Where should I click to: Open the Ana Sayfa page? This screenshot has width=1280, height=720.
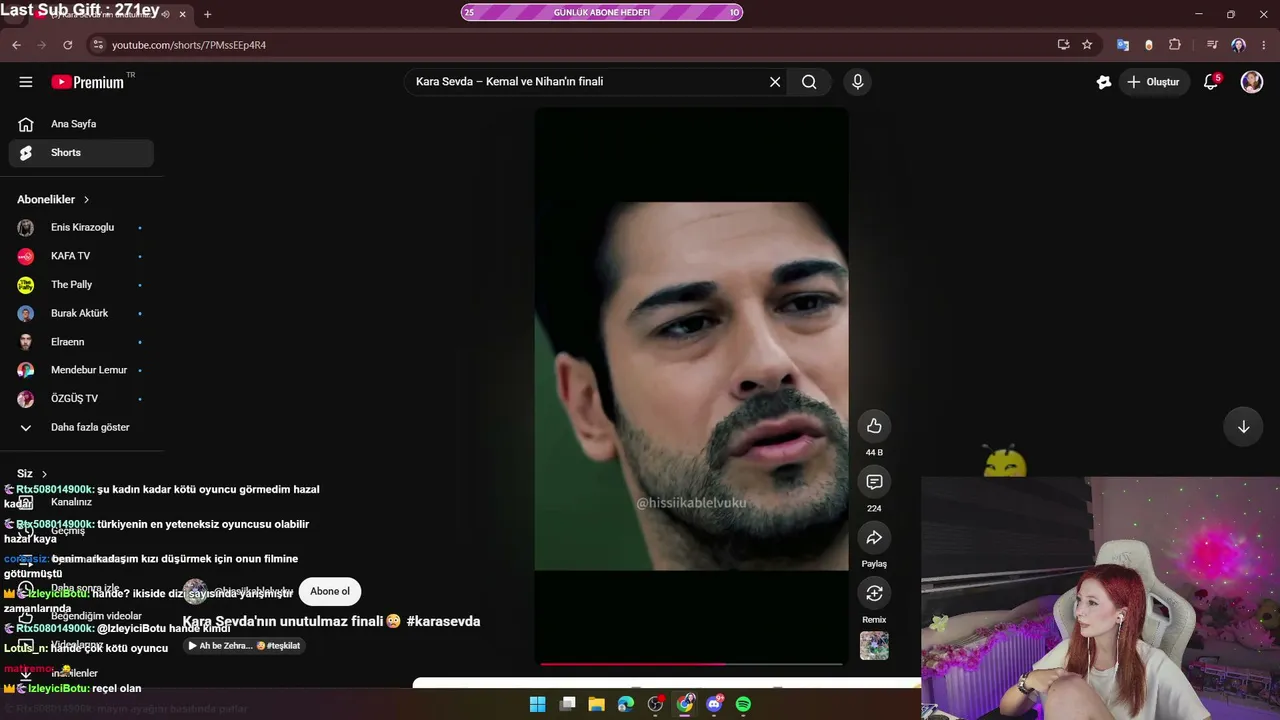(x=81, y=124)
